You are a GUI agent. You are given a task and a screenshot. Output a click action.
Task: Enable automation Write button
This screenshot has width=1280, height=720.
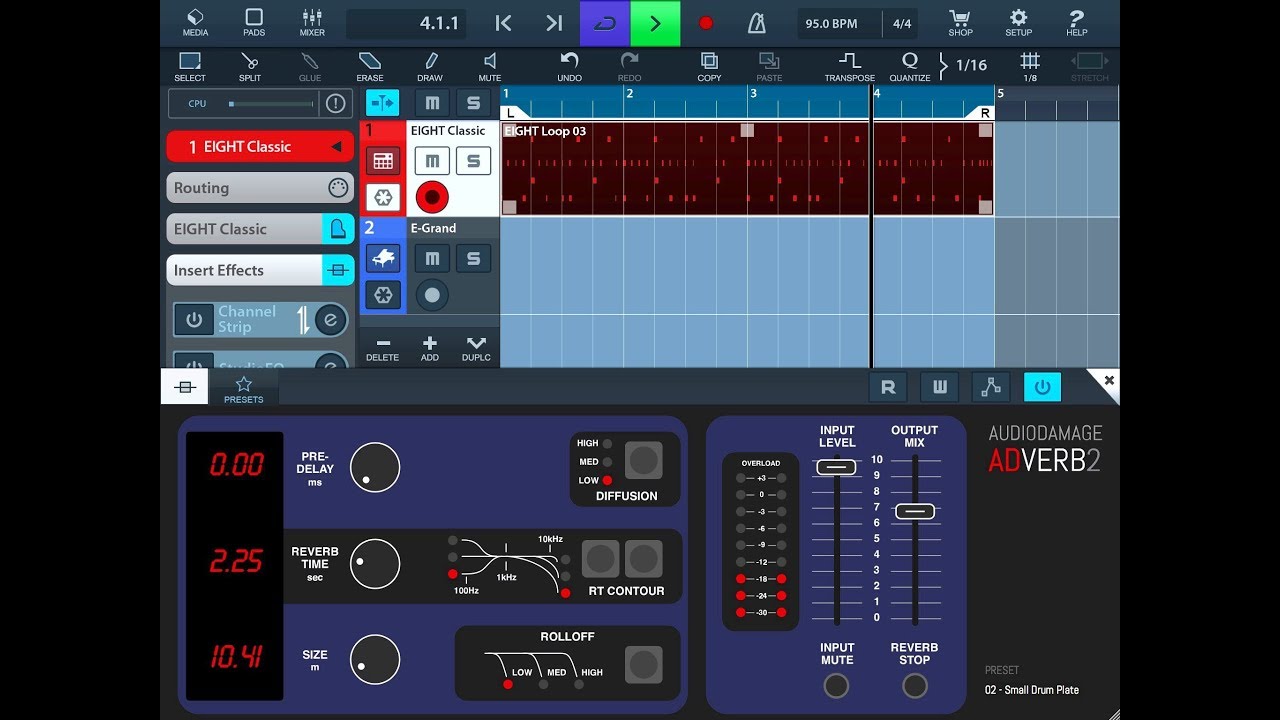939,387
